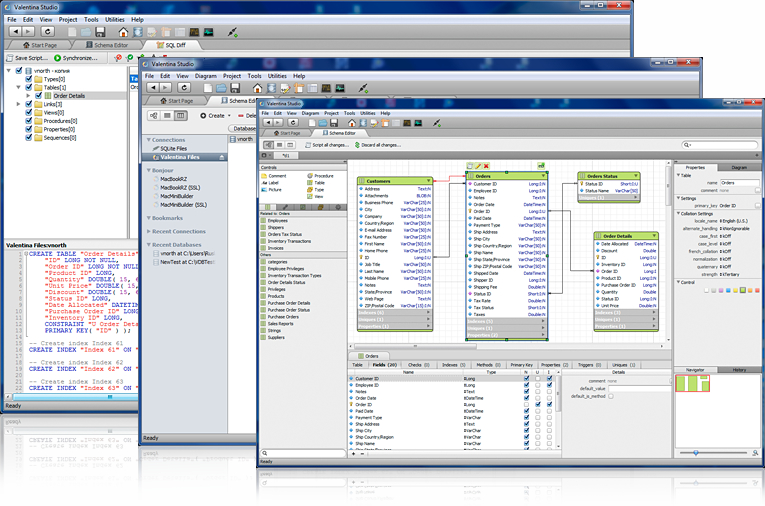Viewport: 765px width, 506px height.
Task: Click the Navigator zoom slider handle
Action: tap(696, 453)
